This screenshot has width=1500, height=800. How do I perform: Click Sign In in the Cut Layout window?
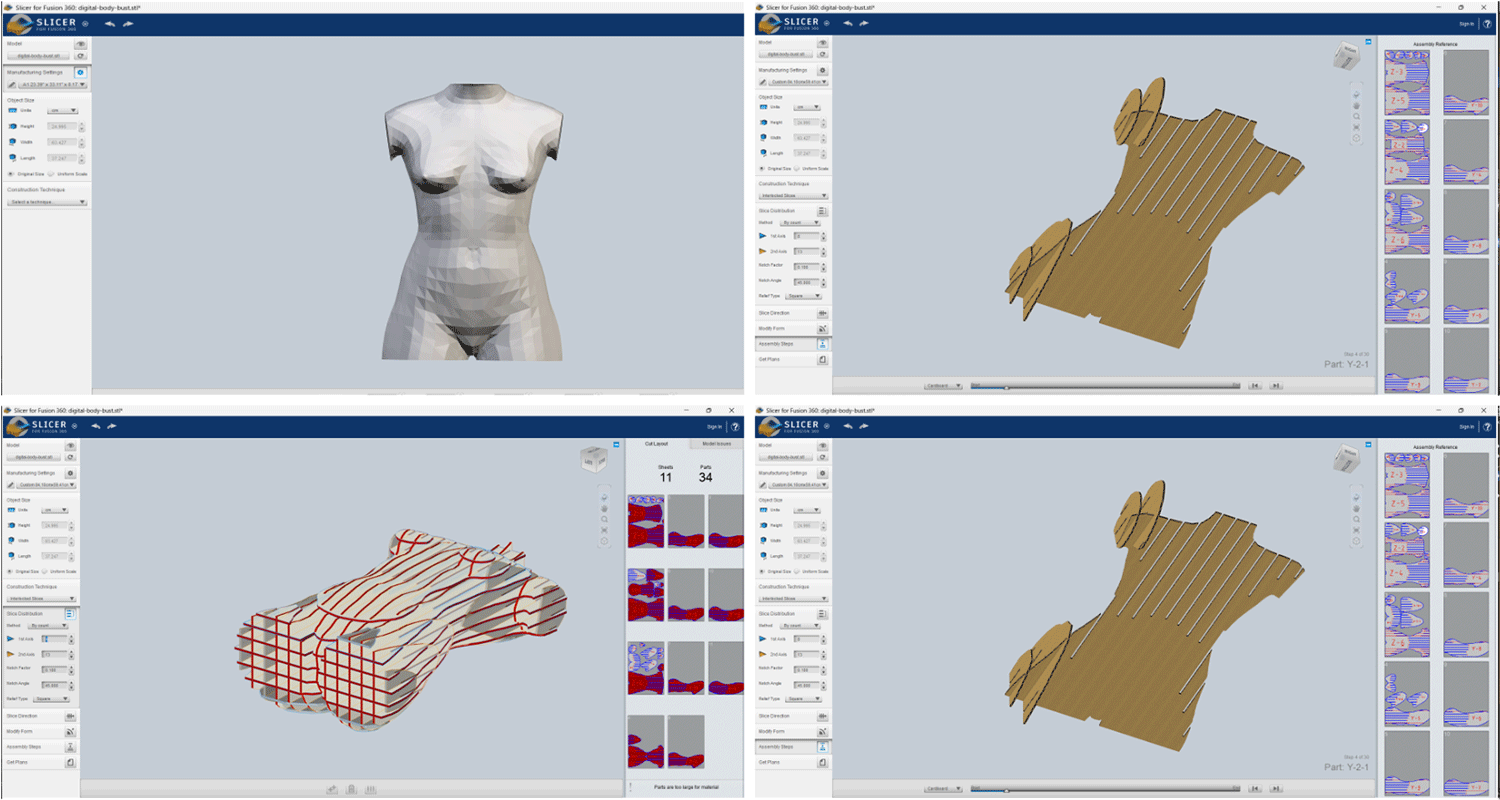[714, 426]
